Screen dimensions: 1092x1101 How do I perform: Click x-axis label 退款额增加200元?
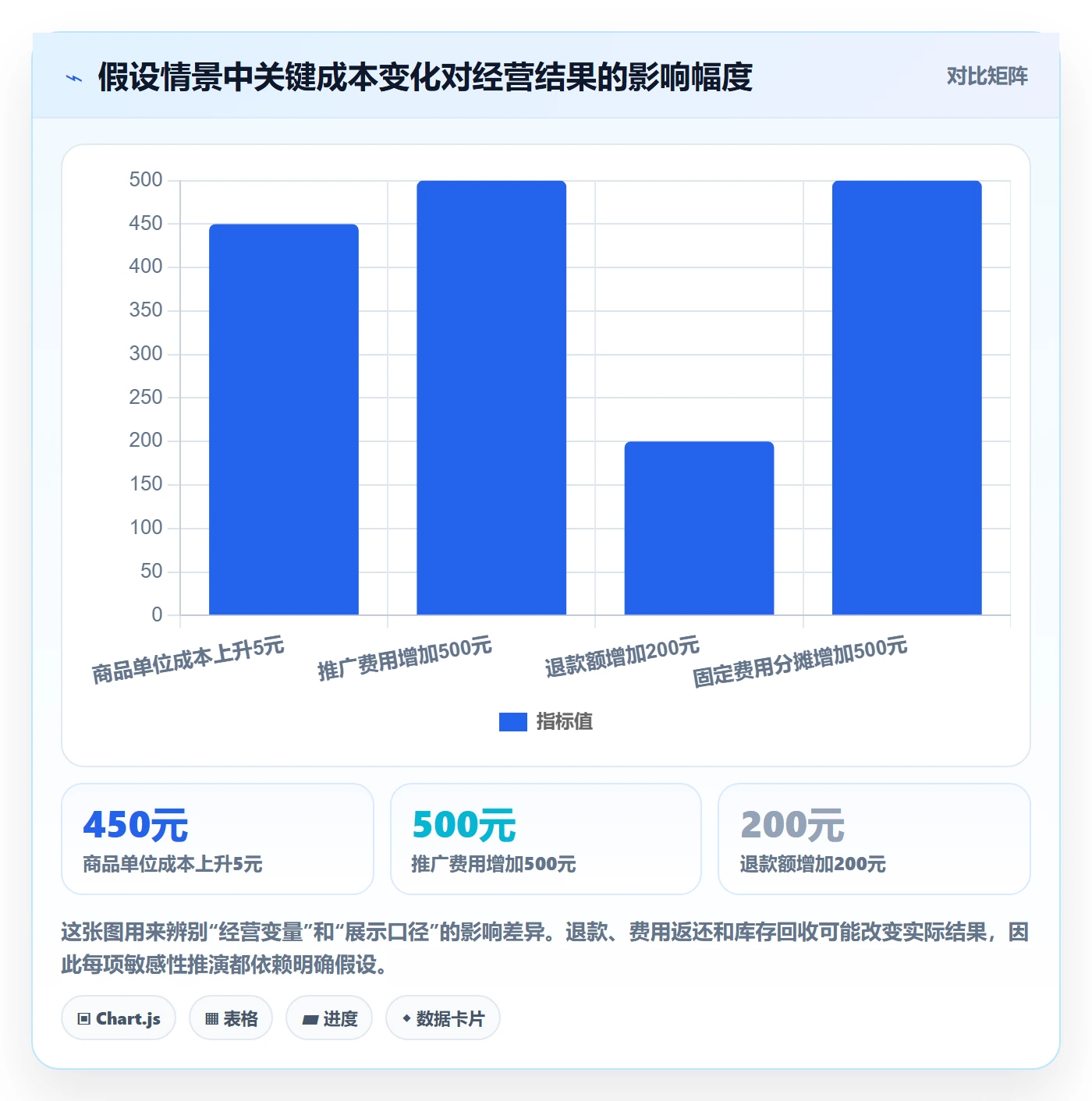(622, 657)
